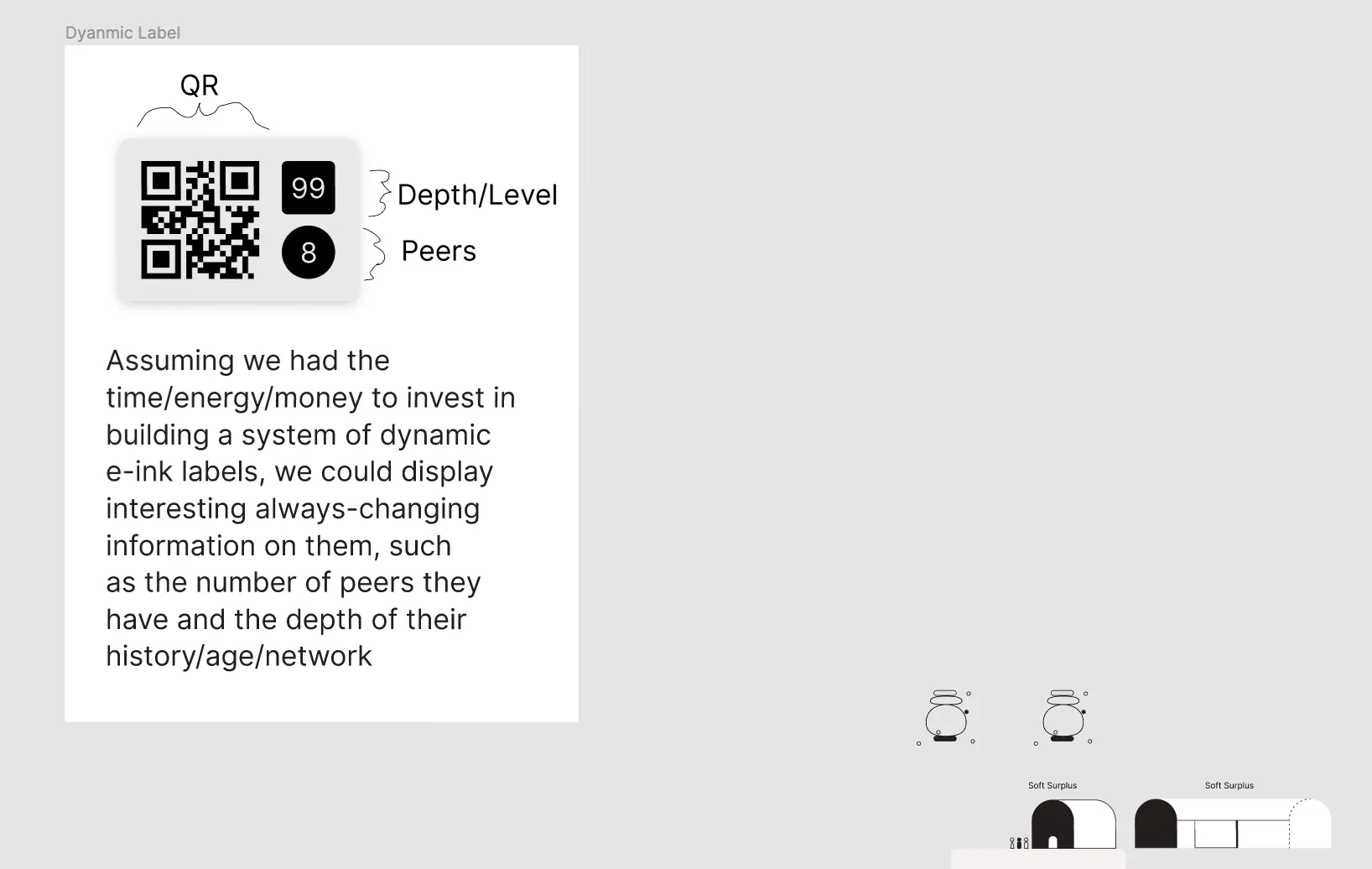
Task: Click the QR text label
Action: (x=200, y=85)
